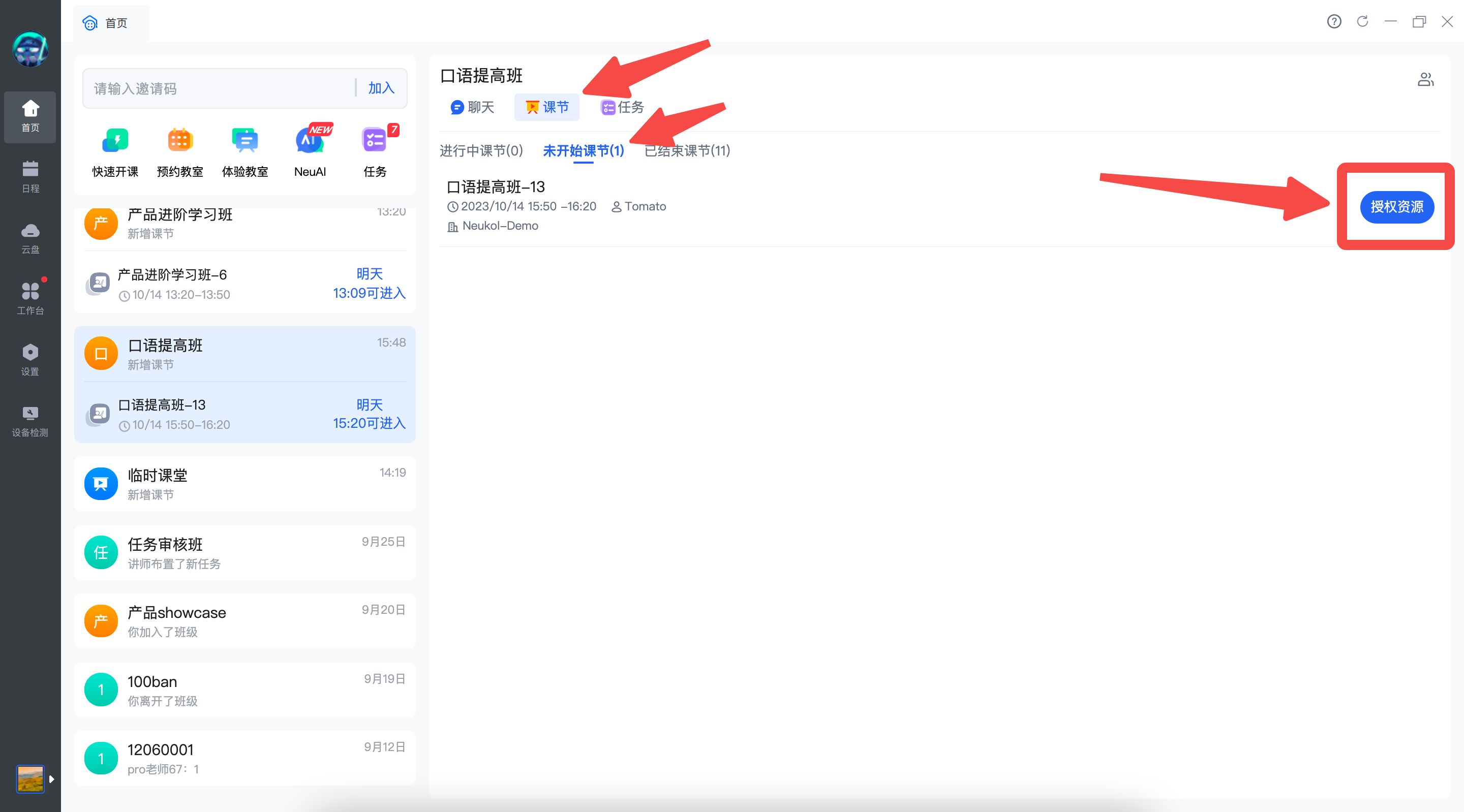This screenshot has width=1464, height=812.
Task: Click the 快速开课 quick class icon
Action: 115,140
